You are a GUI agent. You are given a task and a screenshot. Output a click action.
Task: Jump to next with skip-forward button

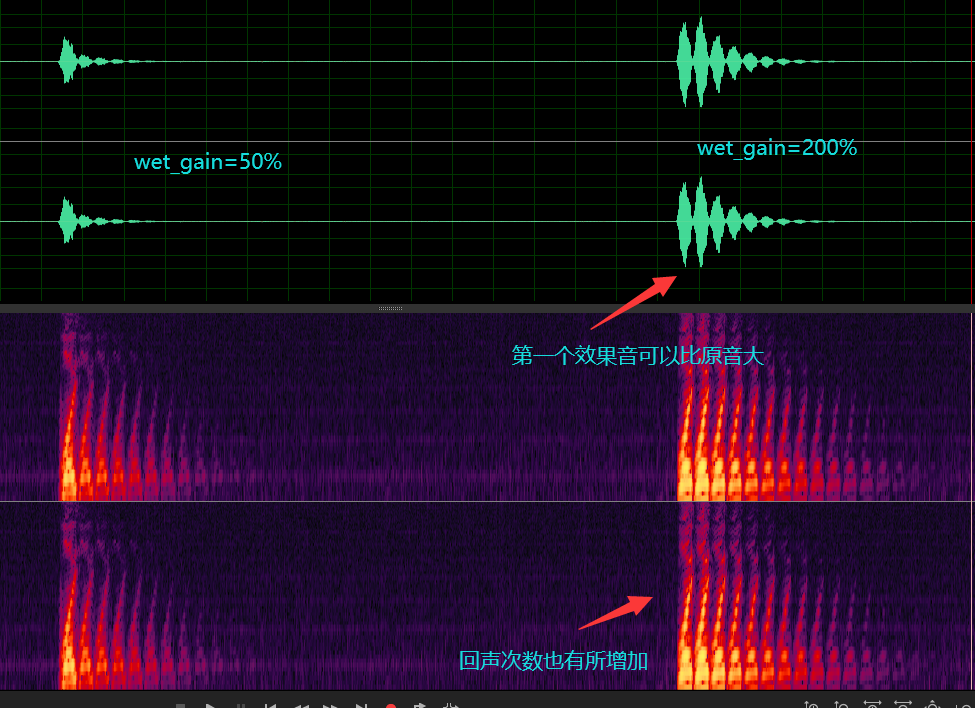(x=361, y=706)
